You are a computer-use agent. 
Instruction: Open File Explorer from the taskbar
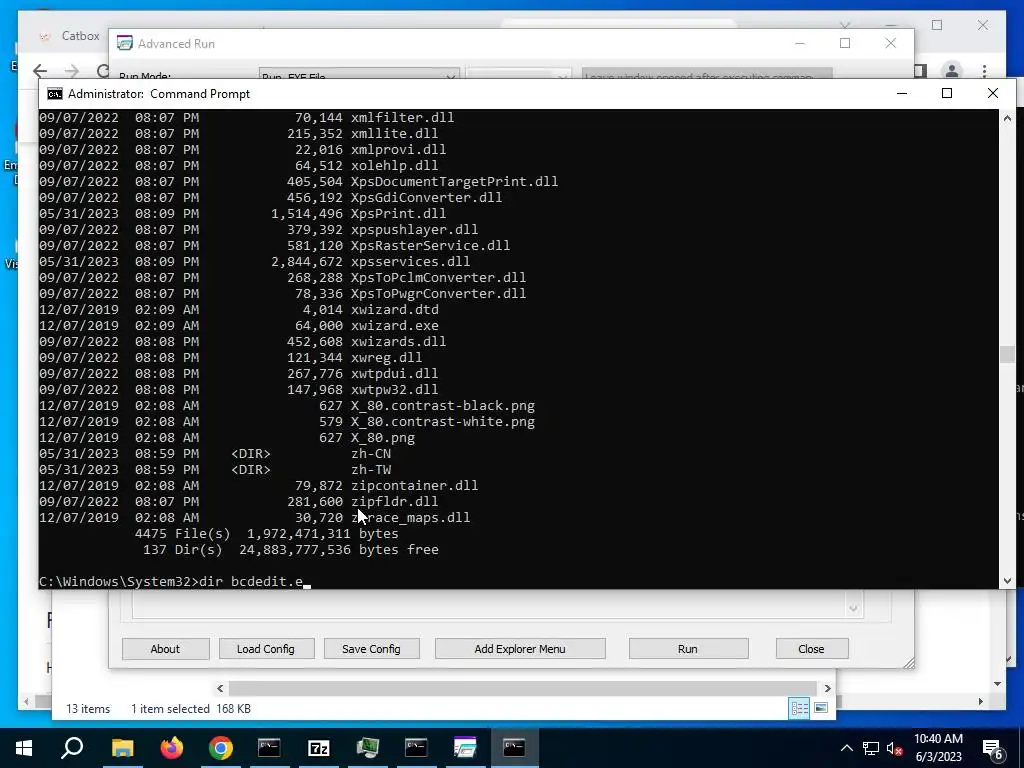pos(122,748)
